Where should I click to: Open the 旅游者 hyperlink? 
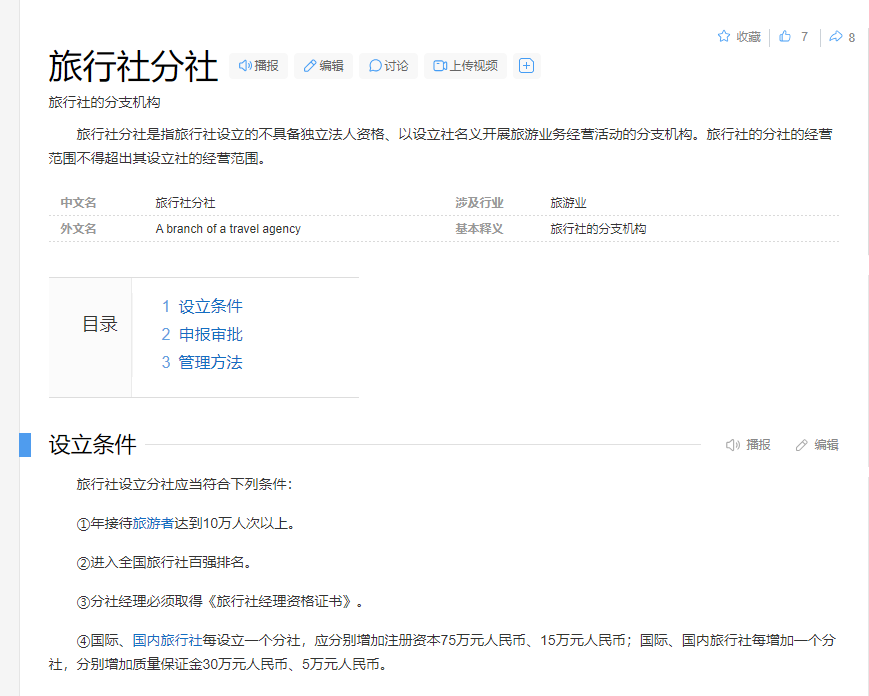[153, 523]
